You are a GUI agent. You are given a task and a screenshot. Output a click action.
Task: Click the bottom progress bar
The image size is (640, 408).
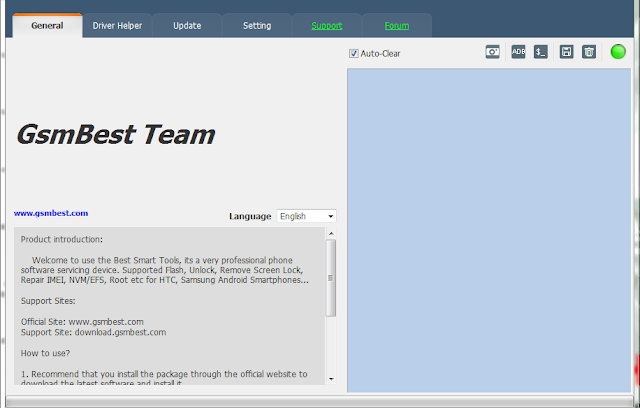pos(319,402)
